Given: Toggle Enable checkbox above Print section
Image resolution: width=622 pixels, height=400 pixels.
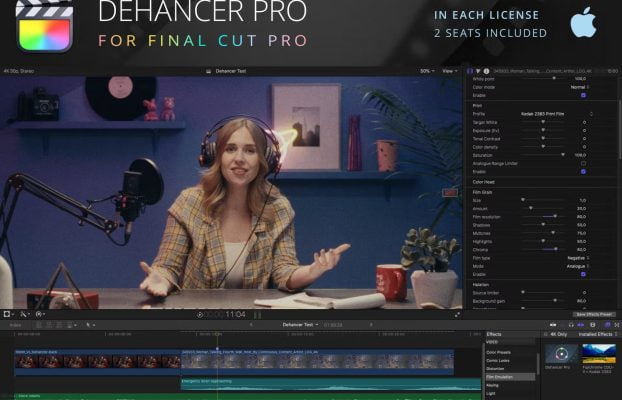Looking at the screenshot, I should (x=583, y=95).
